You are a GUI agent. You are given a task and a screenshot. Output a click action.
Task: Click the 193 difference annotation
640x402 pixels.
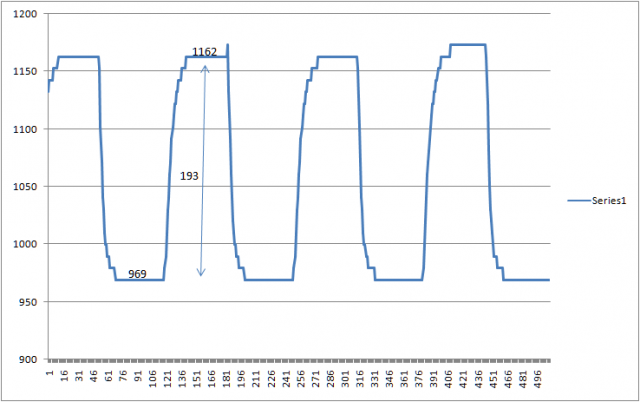coord(188,175)
